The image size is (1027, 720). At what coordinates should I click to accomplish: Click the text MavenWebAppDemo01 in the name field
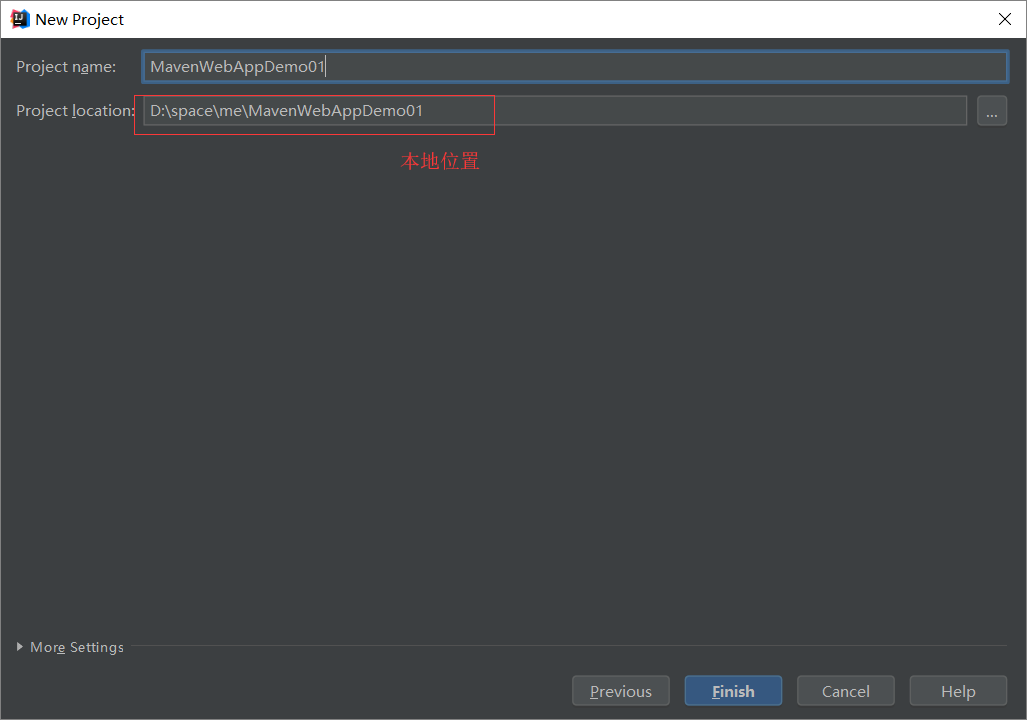[236, 66]
